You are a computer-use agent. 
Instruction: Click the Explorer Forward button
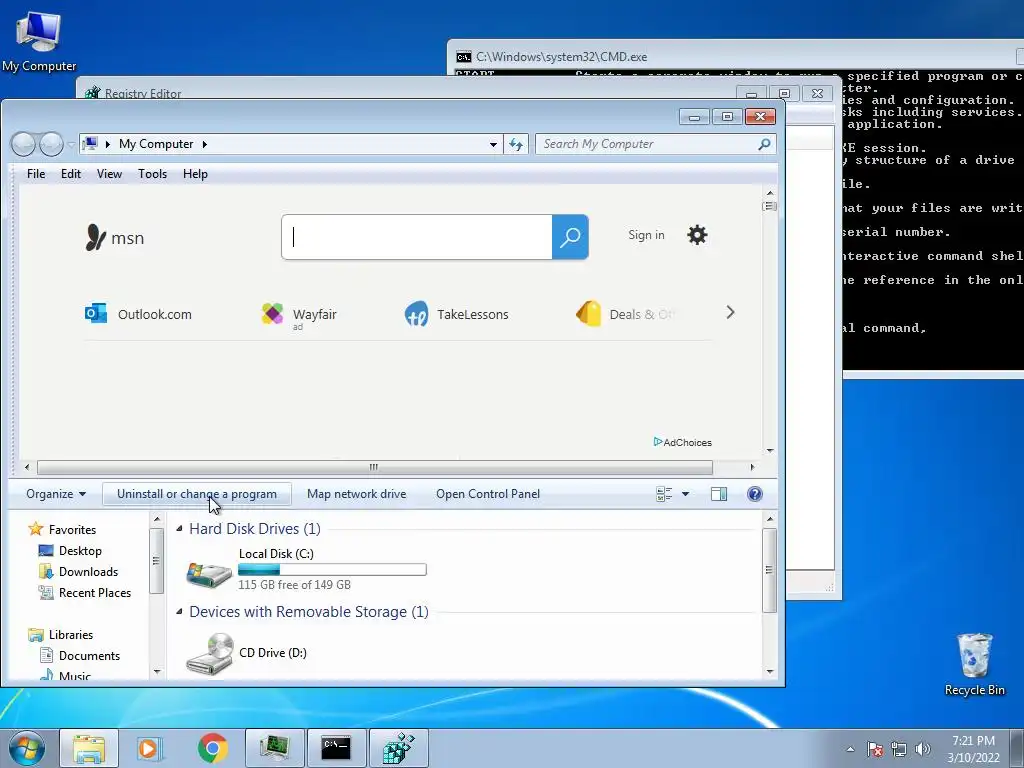[51, 144]
